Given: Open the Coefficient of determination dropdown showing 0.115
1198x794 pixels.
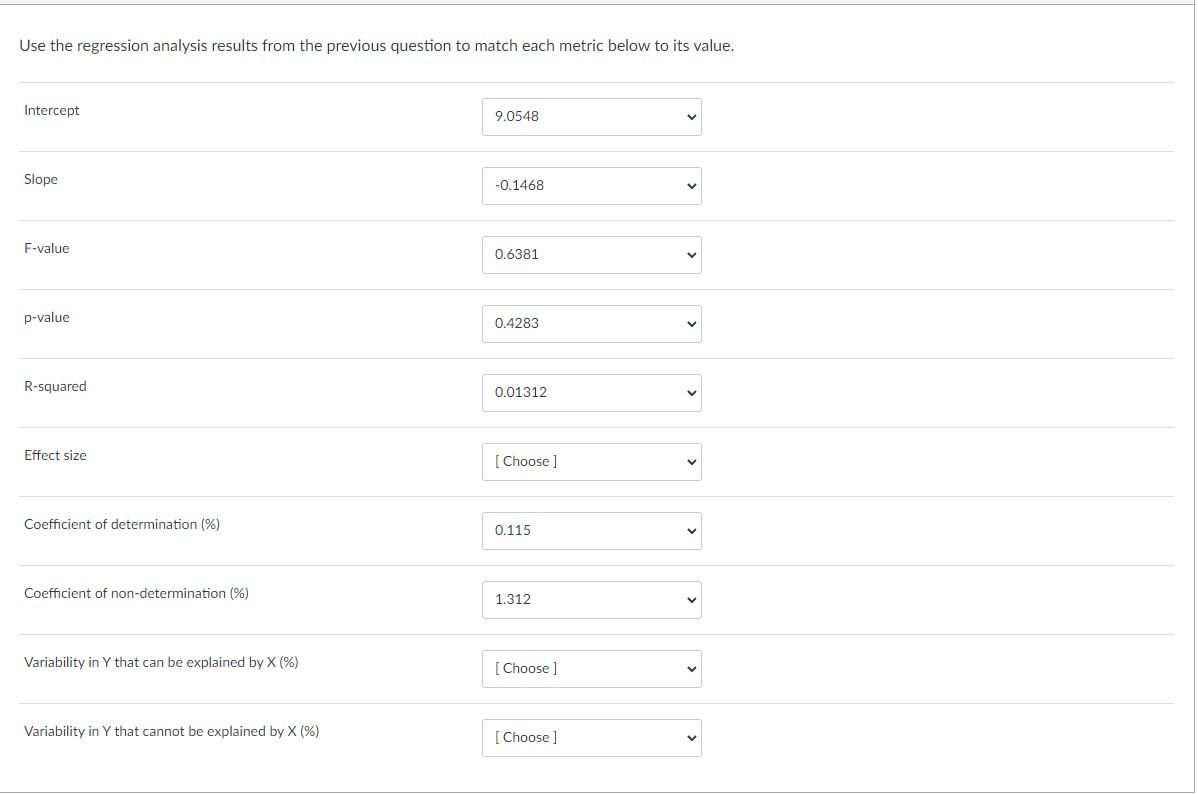Looking at the screenshot, I should click(591, 530).
